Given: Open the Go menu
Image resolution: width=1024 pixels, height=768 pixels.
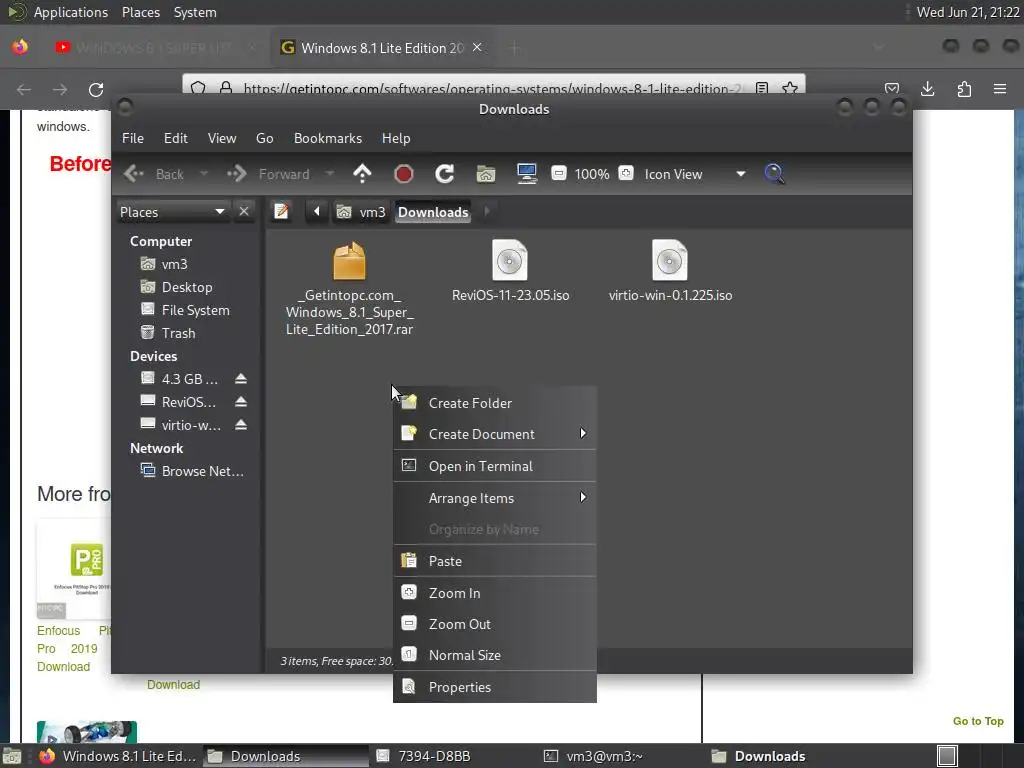Looking at the screenshot, I should point(264,138).
